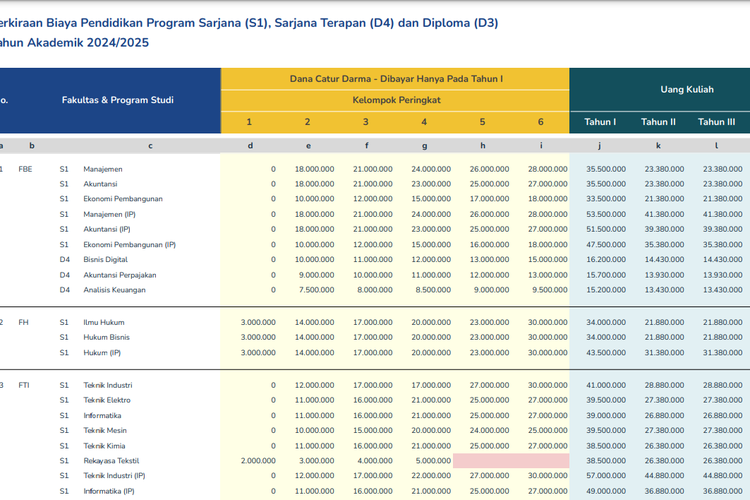Click program name 'Manajemen (IP)'

(110, 214)
